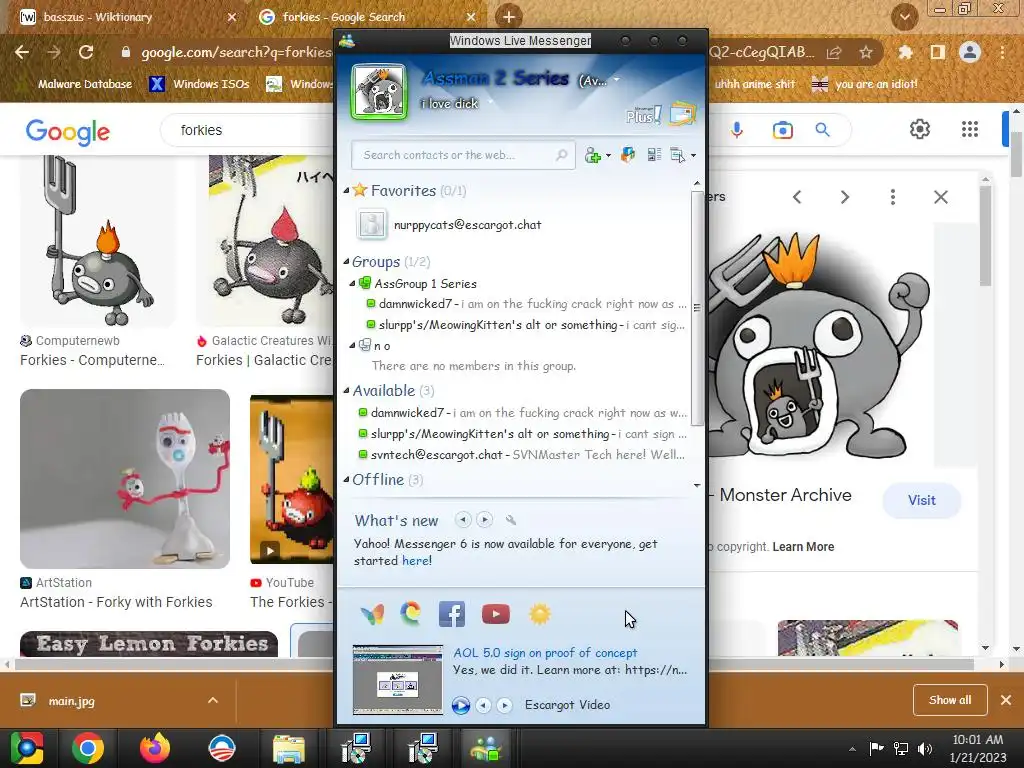This screenshot has height=768, width=1024.
Task: Open the Messenger Plus! logo in Messenger
Action: [643, 116]
